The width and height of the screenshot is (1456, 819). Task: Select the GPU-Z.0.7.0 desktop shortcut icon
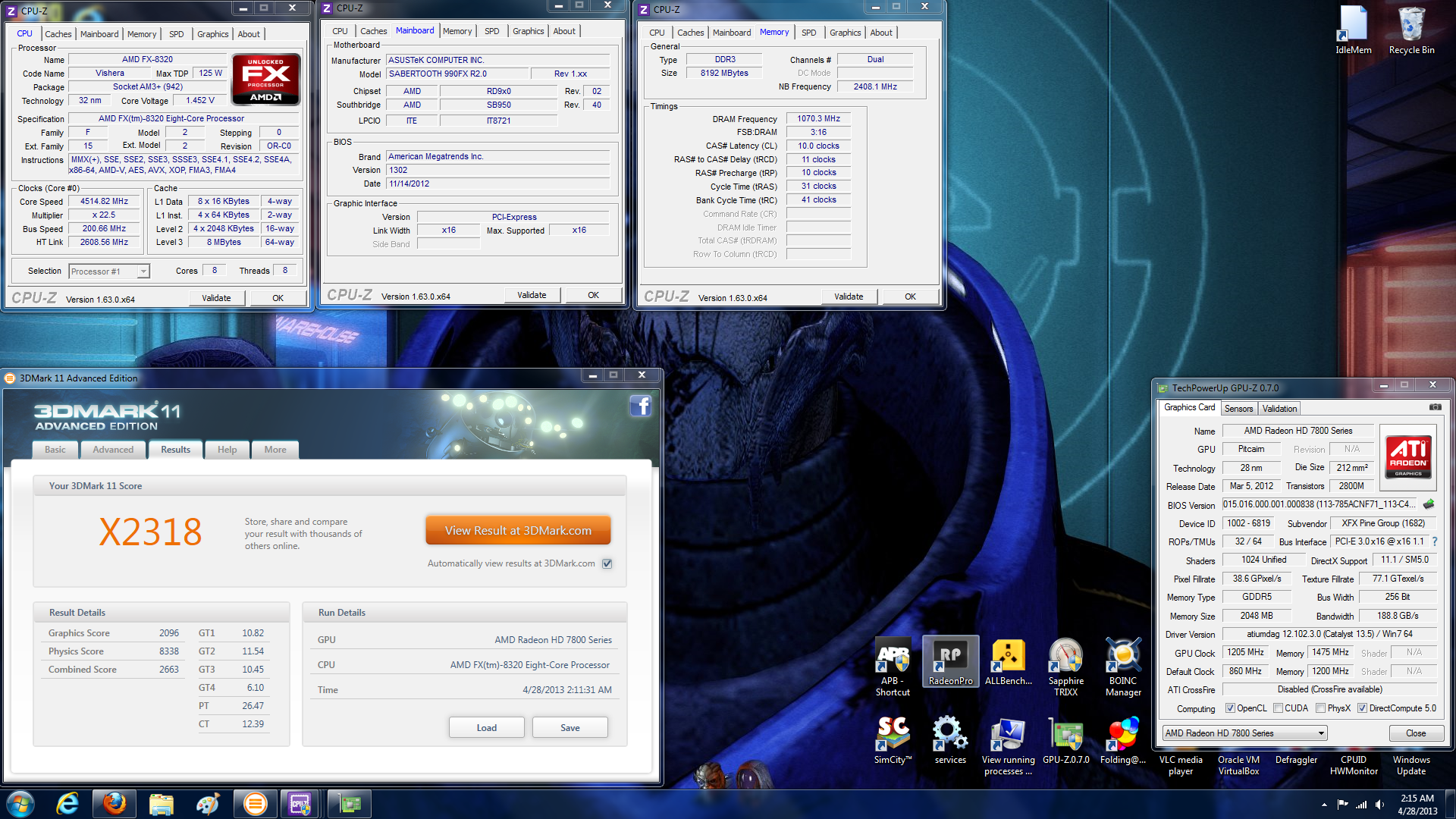pos(1065,740)
